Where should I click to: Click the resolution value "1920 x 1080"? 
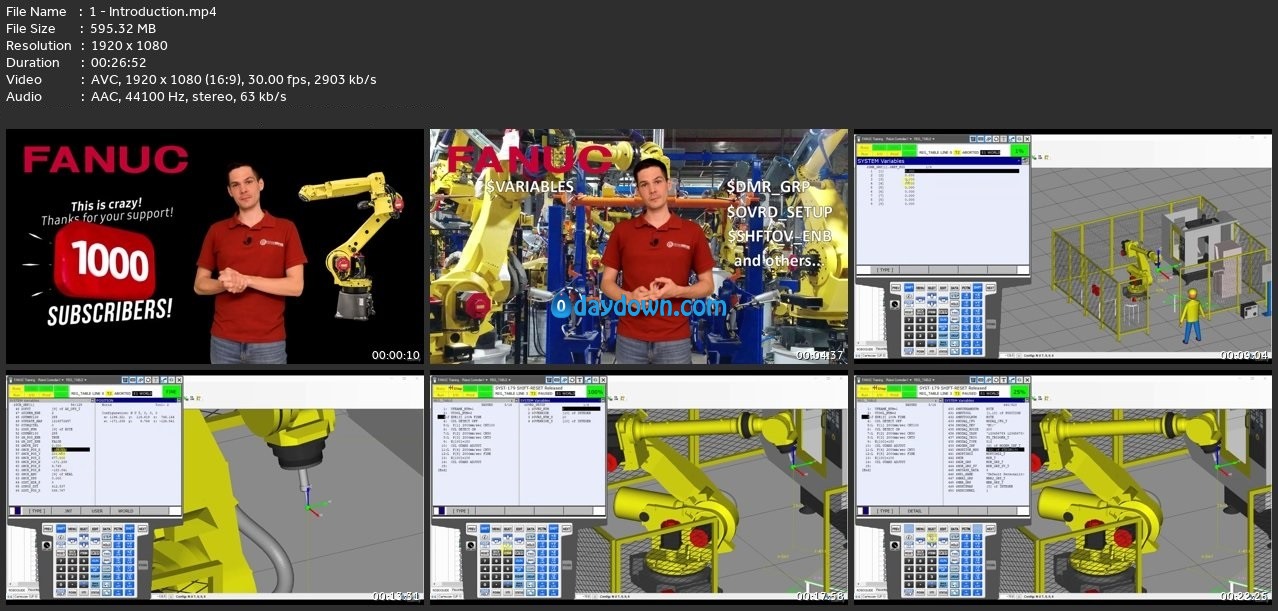click(x=129, y=46)
